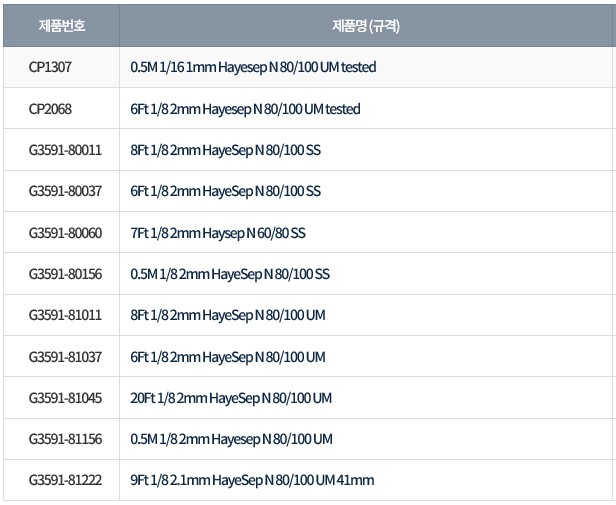The width and height of the screenshot is (616, 505).
Task: Click the 7Ft 1/8 2mm Haysep N 60/80 SS text
Action: (x=218, y=233)
